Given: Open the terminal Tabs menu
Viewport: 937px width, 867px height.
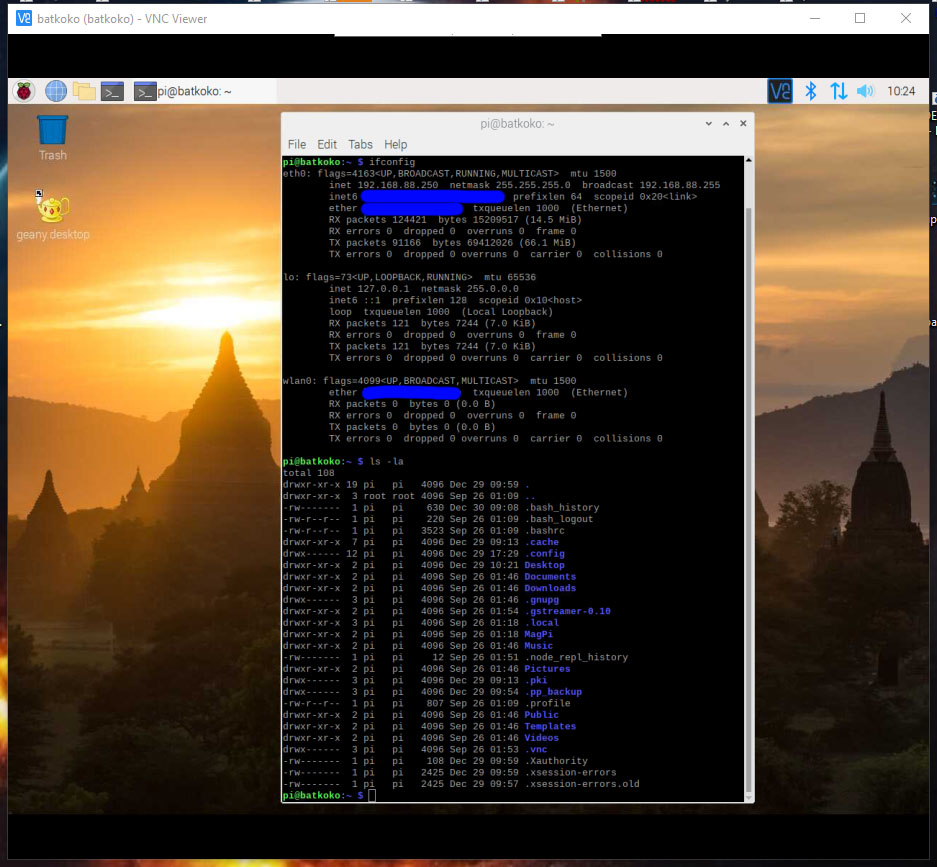Looking at the screenshot, I should (x=360, y=145).
